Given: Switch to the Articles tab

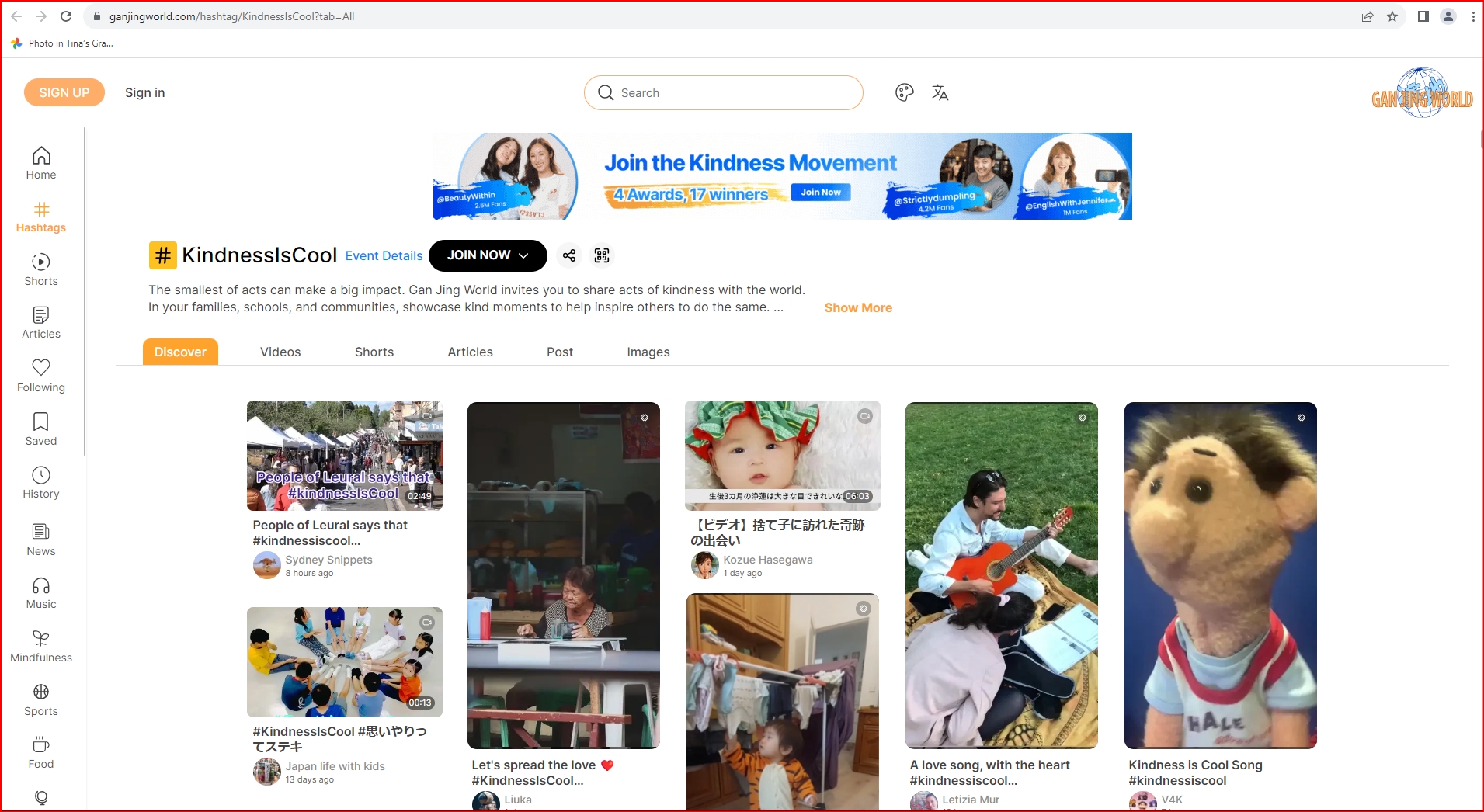Looking at the screenshot, I should [470, 352].
